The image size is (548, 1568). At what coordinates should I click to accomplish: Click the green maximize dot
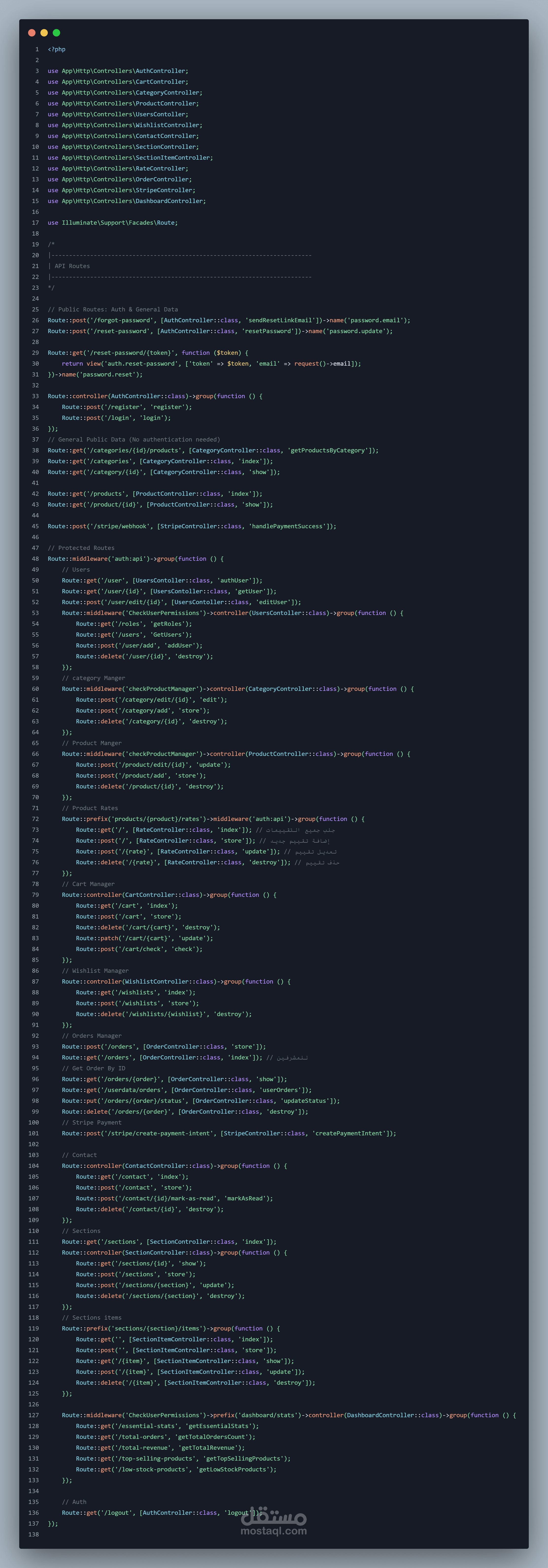[57, 33]
